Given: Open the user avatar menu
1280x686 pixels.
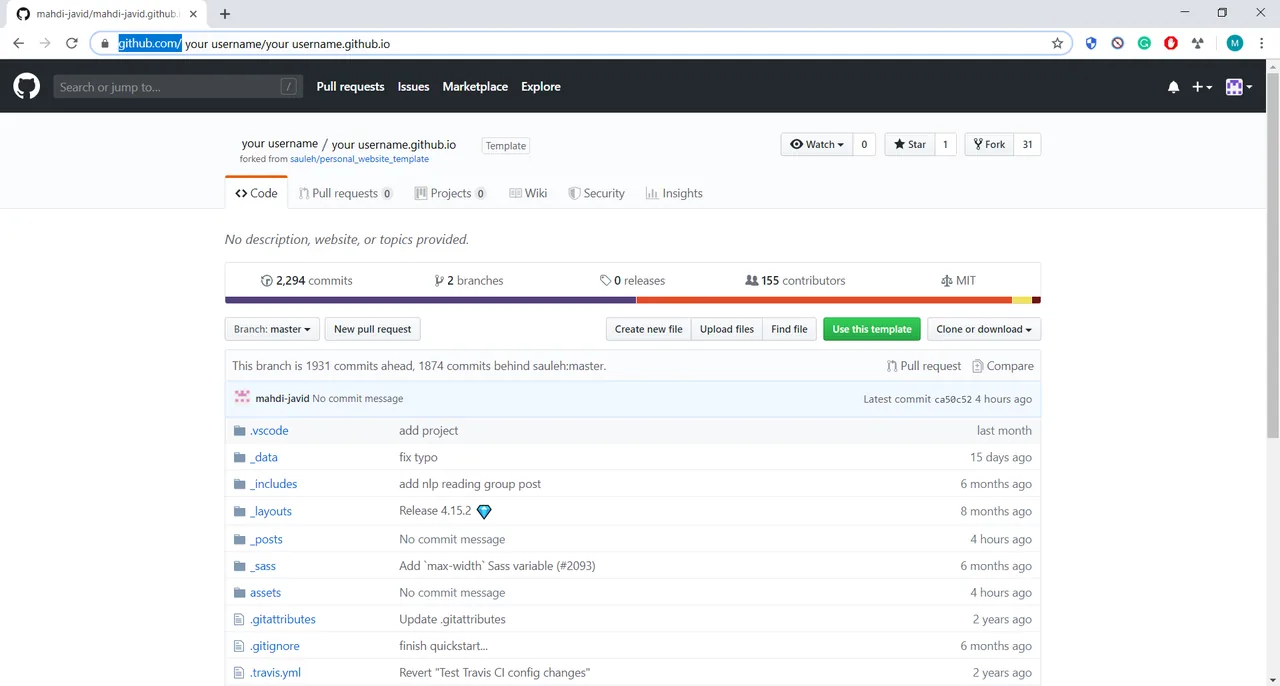Looking at the screenshot, I should (x=1239, y=87).
